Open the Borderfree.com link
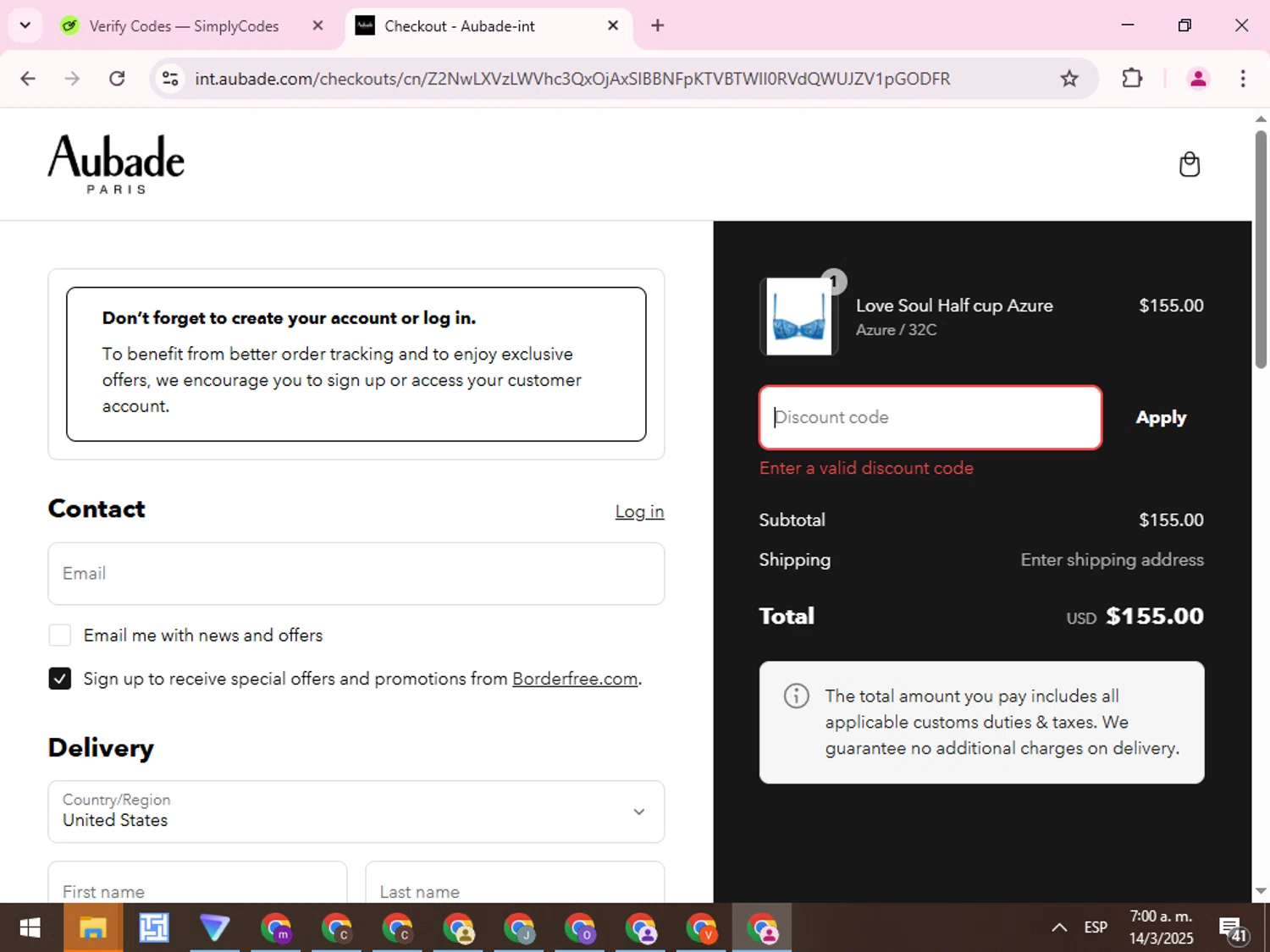1270x952 pixels. 575,679
